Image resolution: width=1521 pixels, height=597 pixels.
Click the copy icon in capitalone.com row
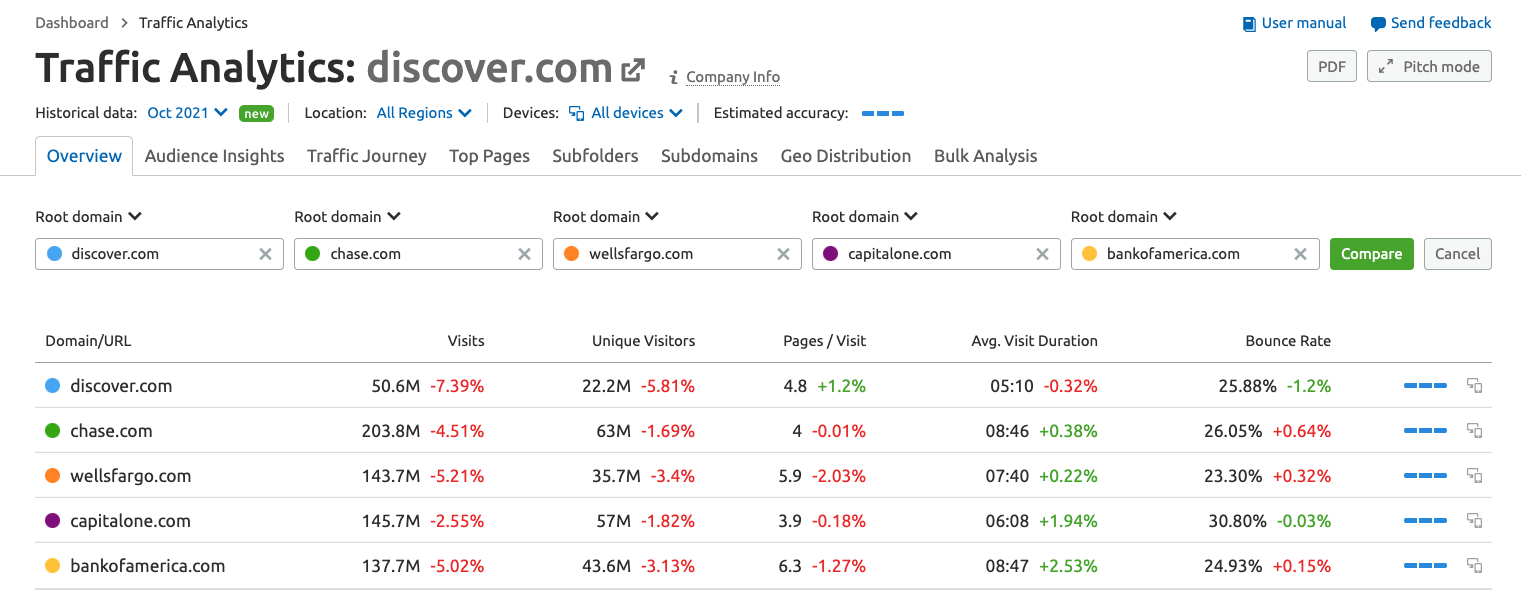click(1474, 520)
